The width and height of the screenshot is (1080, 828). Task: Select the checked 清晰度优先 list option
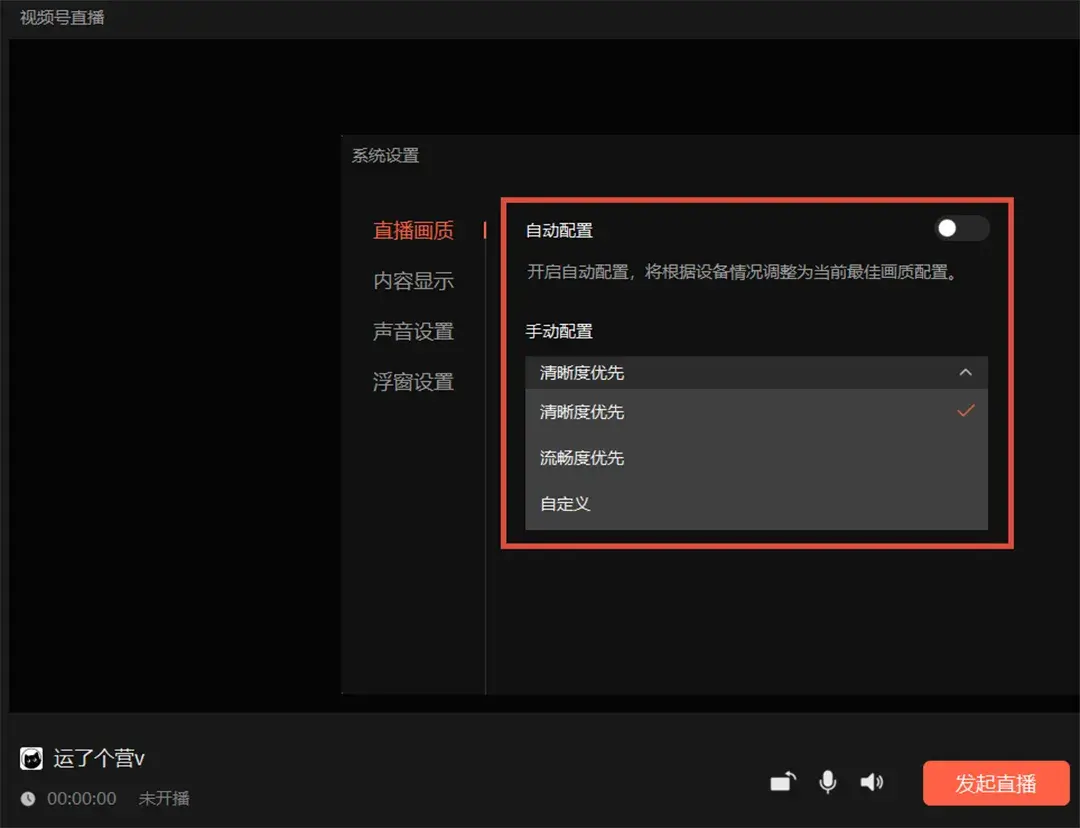[582, 412]
